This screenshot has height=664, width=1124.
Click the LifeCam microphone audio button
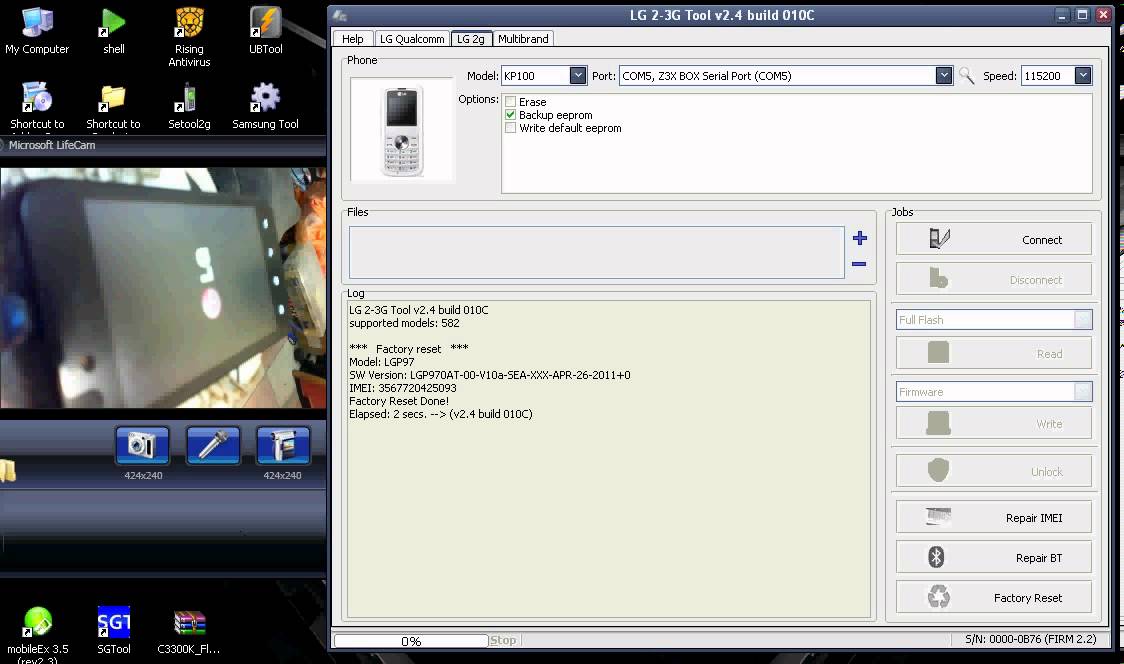[x=213, y=445]
